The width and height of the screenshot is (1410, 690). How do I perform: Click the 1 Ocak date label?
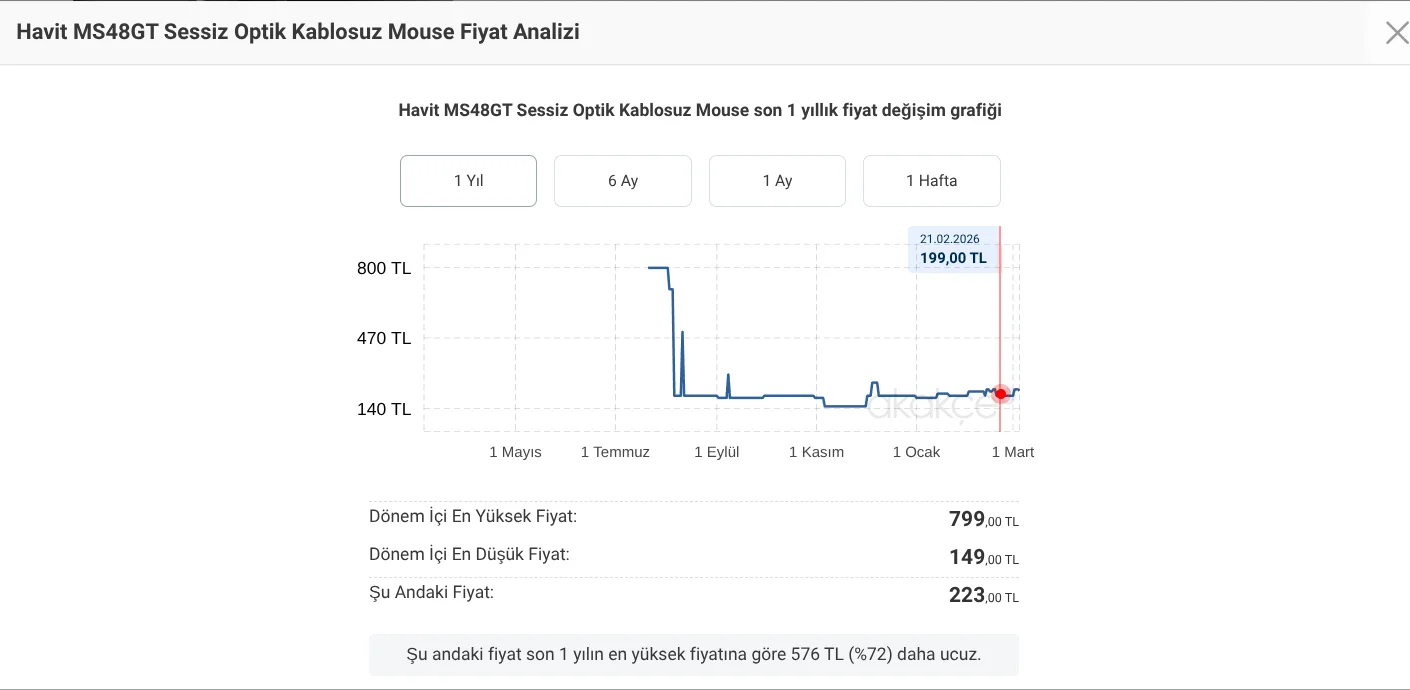click(916, 452)
